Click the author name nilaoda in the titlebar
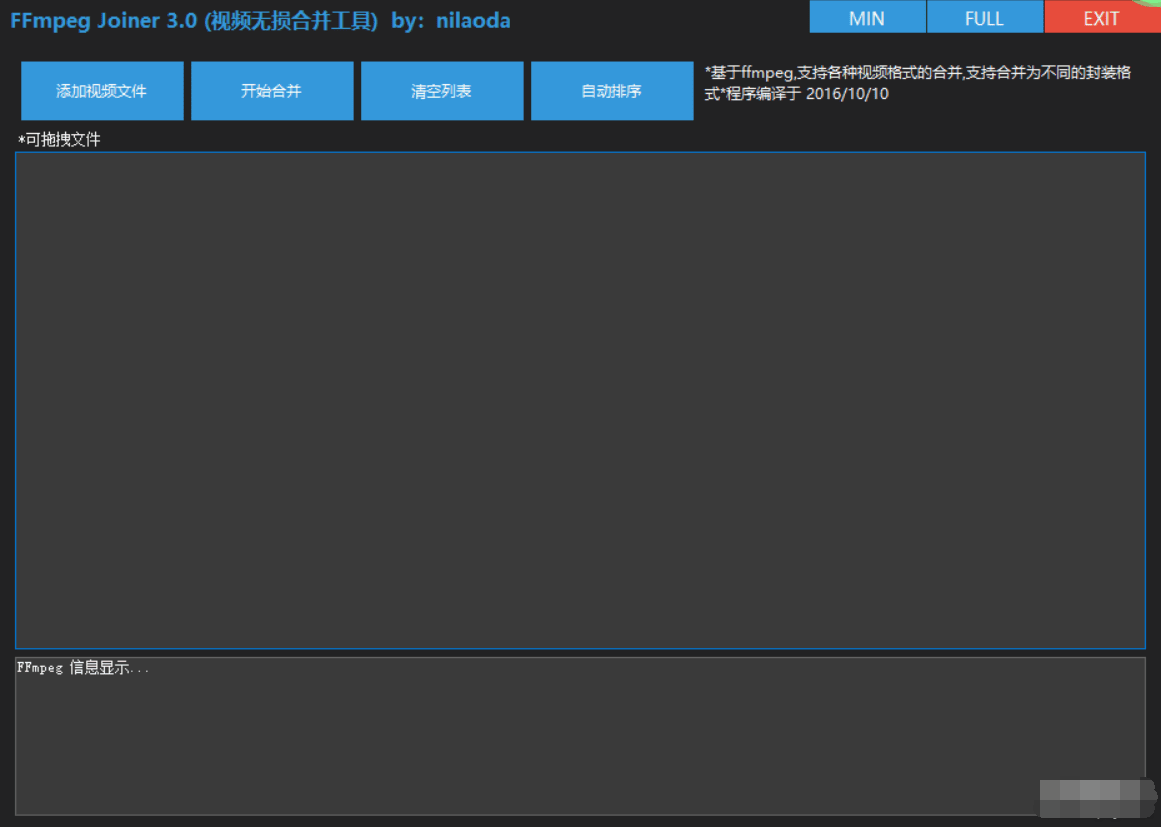This screenshot has height=827, width=1162. tap(473, 20)
